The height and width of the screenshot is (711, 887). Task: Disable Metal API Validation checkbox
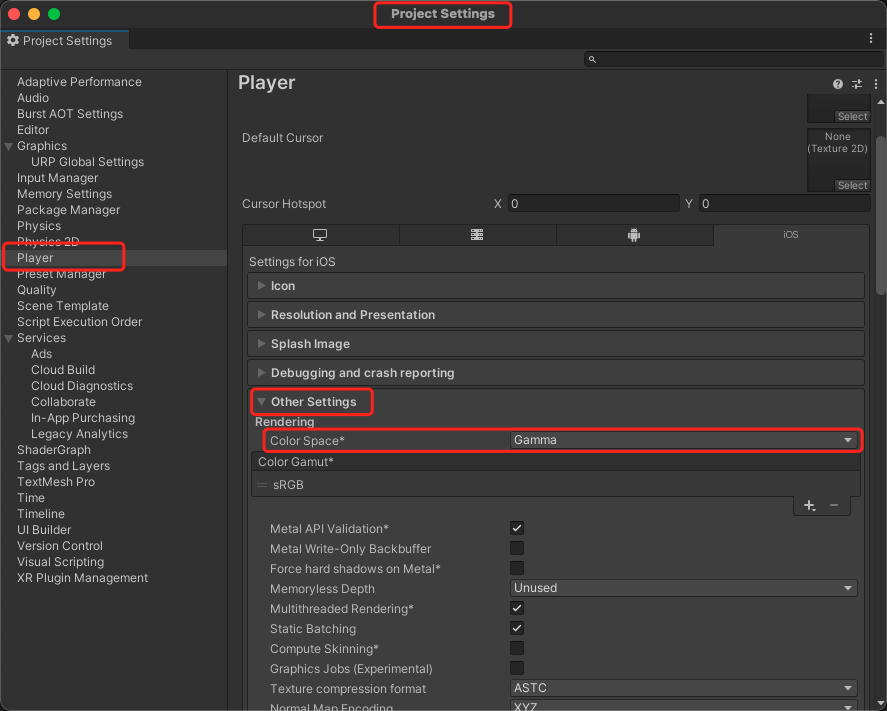(517, 528)
